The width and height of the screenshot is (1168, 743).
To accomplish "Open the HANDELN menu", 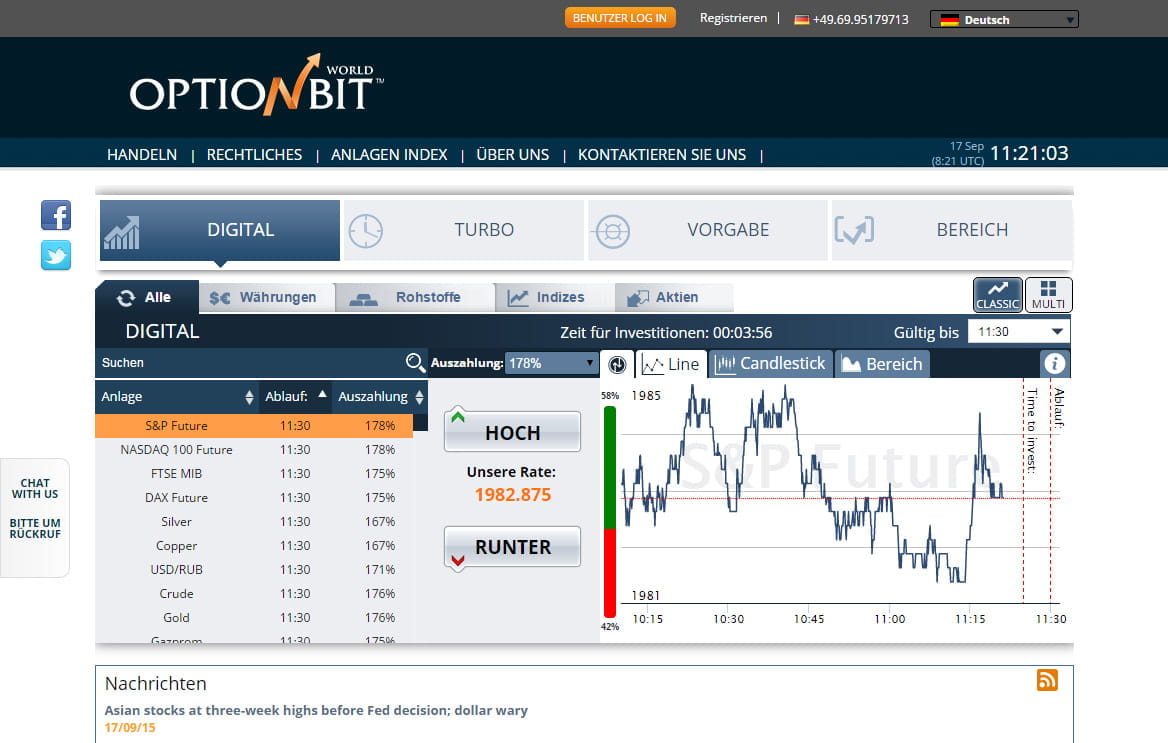I will click(142, 154).
